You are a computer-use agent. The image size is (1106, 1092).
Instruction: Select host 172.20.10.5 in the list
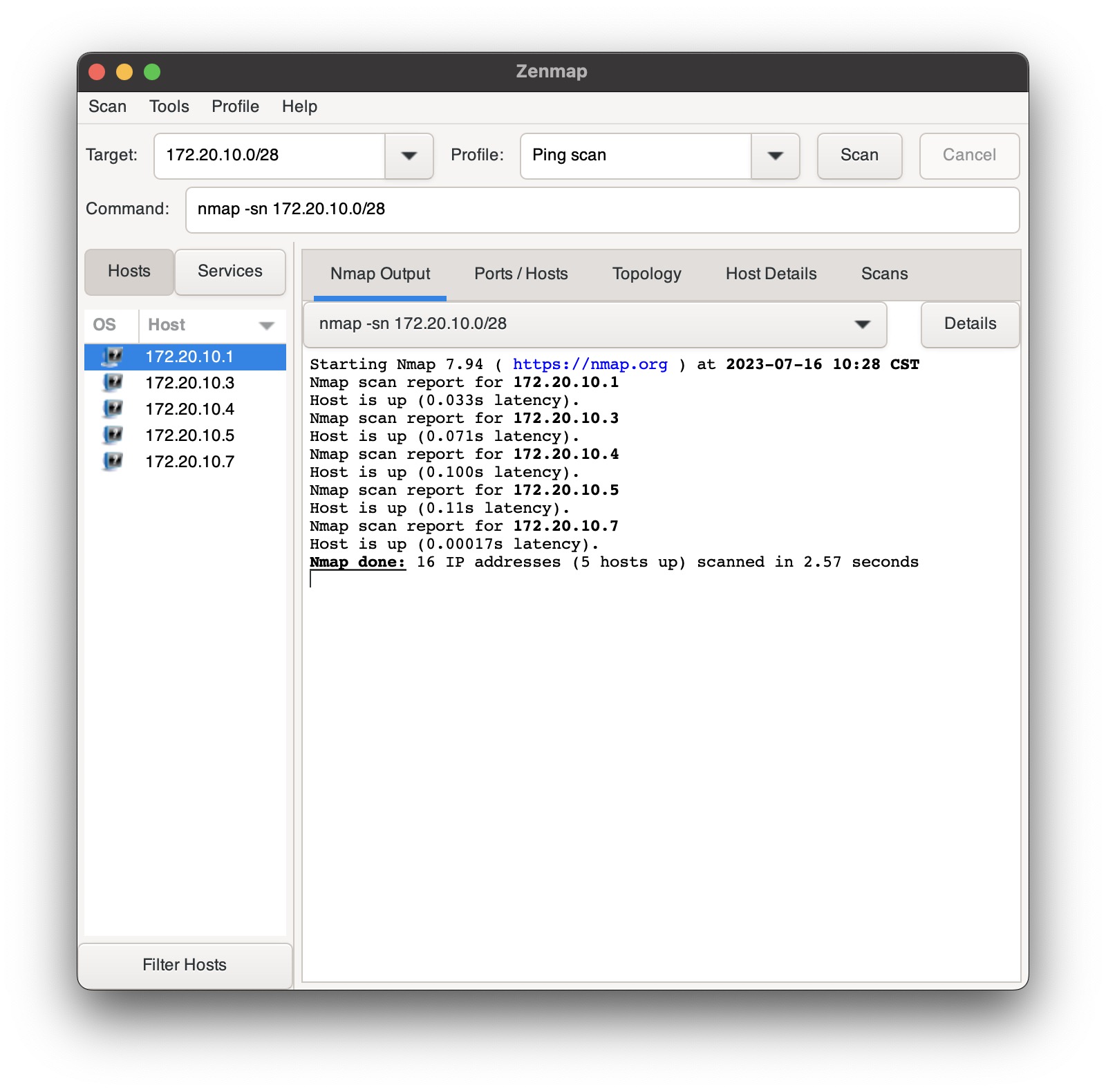point(185,435)
